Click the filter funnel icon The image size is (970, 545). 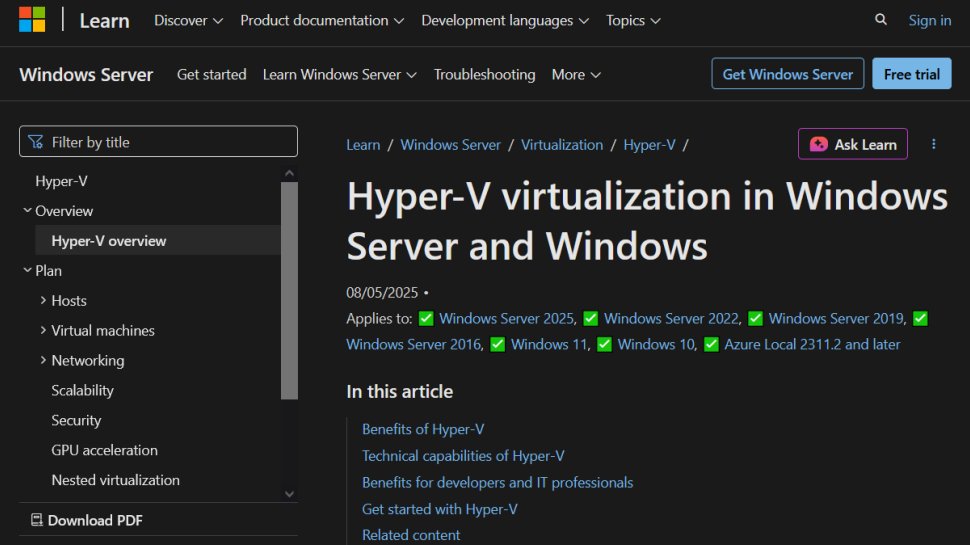(36, 142)
